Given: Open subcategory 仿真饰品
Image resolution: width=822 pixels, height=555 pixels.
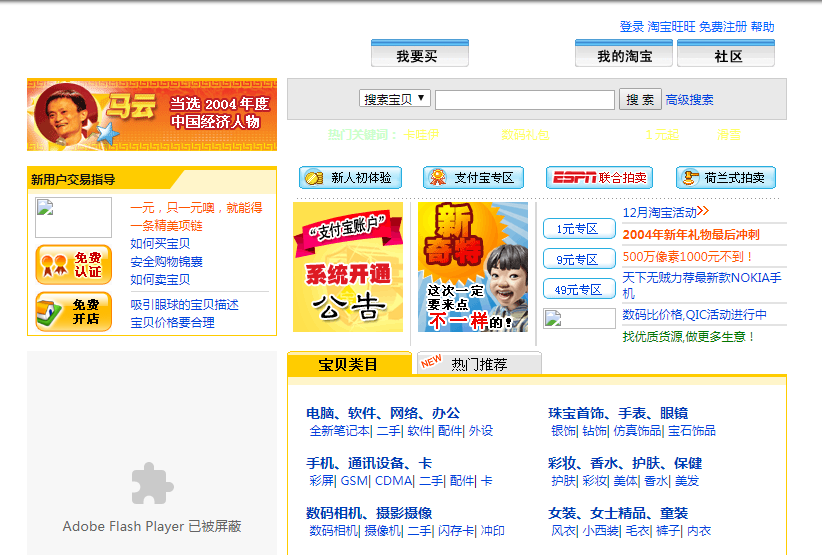Looking at the screenshot, I should (x=637, y=431).
